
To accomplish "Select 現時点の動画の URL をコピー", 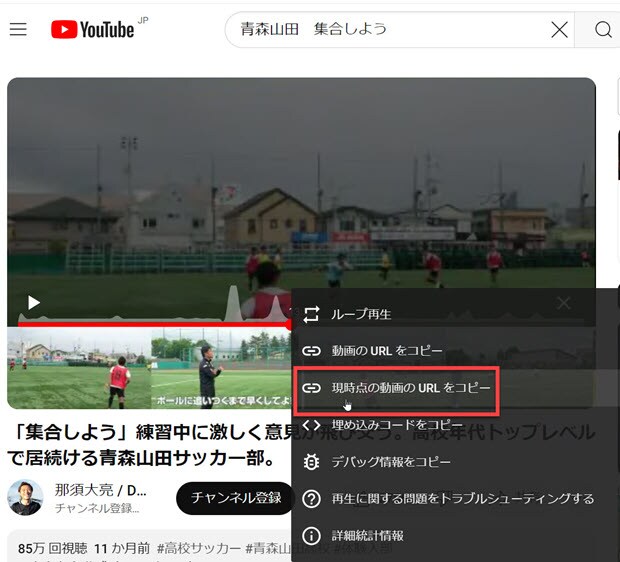I will coord(396,387).
